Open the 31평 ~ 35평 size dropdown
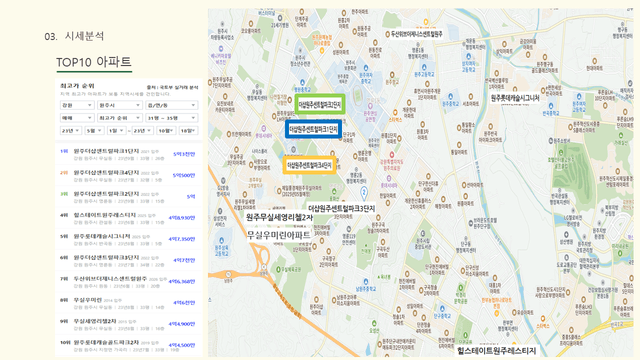 171,118
